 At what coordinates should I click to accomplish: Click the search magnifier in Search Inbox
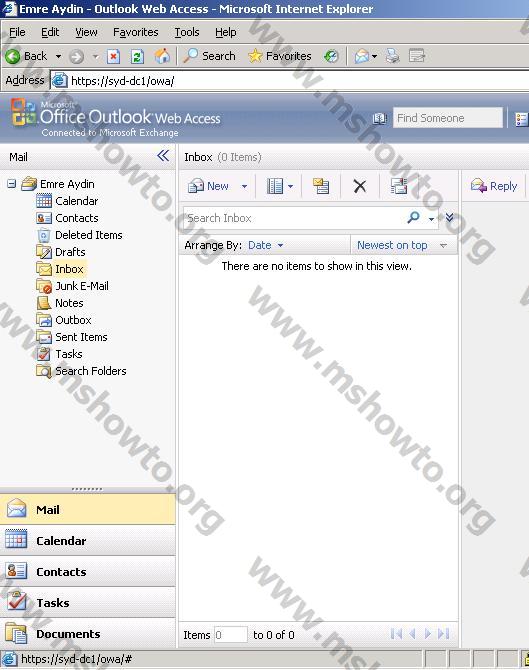tap(413, 217)
